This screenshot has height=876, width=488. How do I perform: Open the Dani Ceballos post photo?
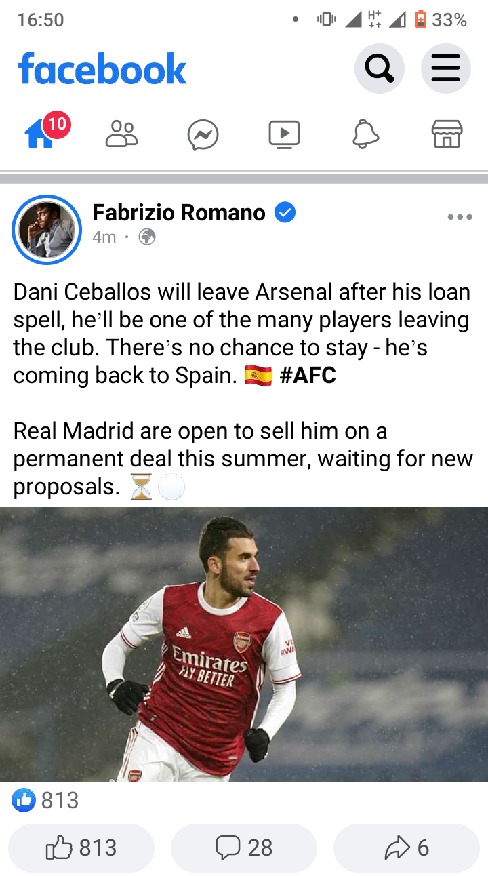[244, 644]
